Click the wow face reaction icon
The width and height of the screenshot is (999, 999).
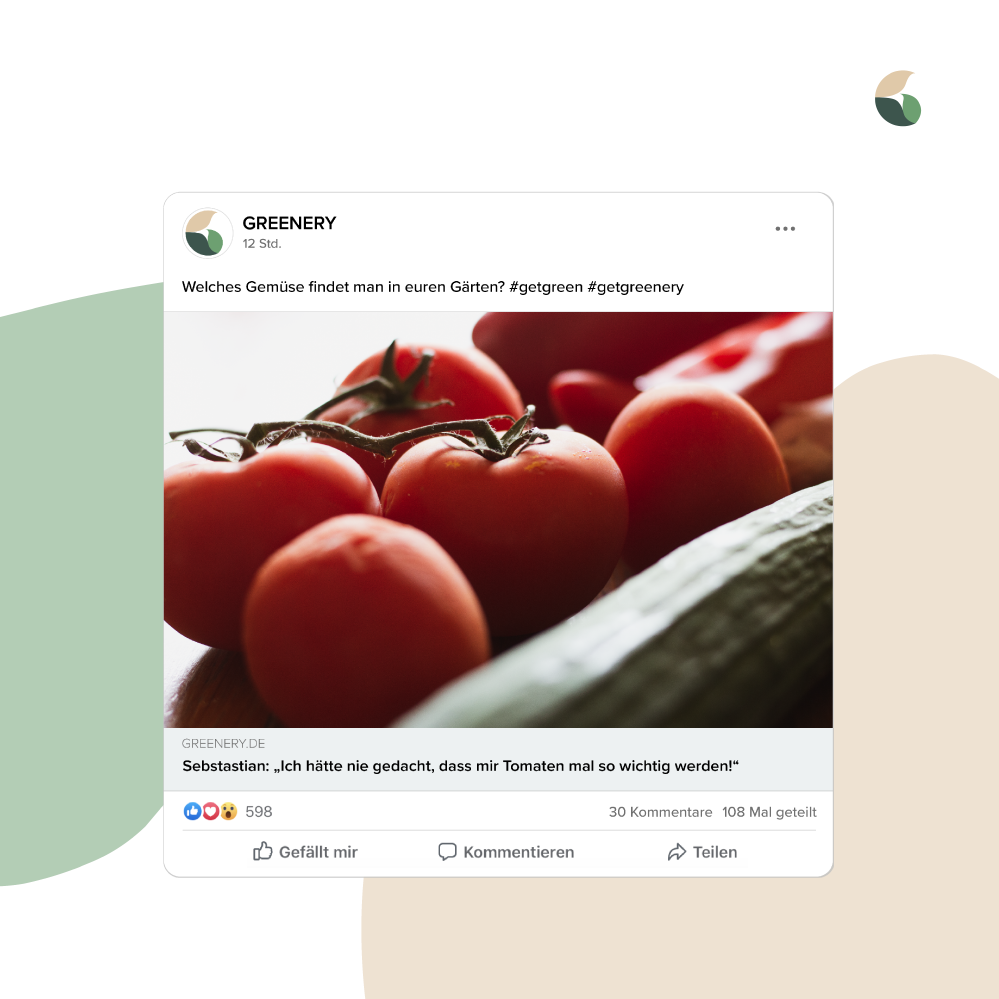[x=228, y=811]
